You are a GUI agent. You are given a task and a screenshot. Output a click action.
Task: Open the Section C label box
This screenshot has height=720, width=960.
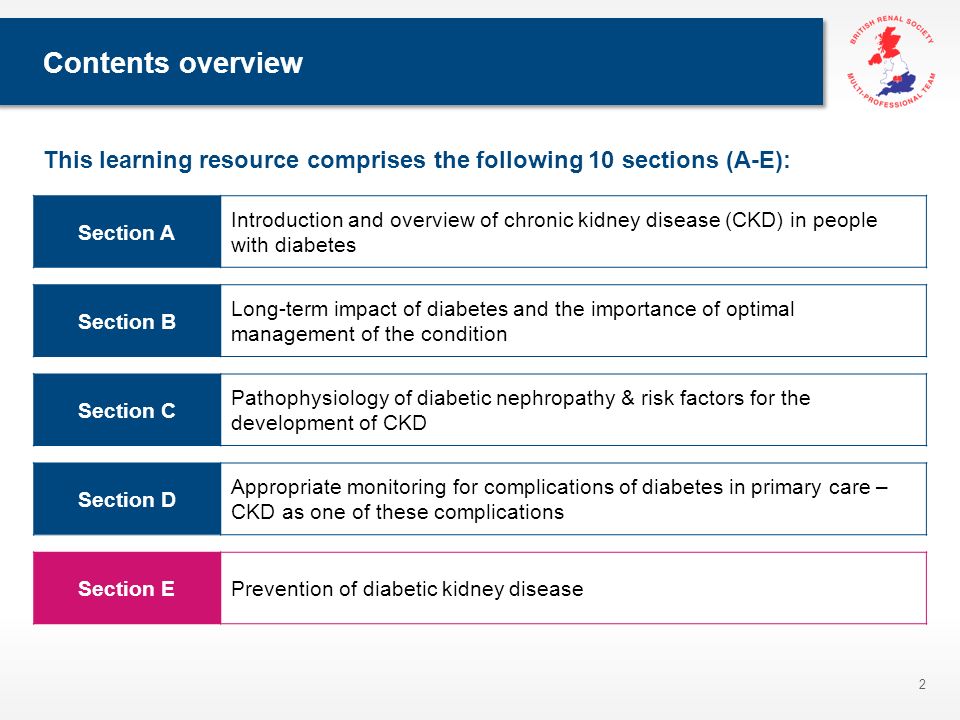tap(127, 410)
